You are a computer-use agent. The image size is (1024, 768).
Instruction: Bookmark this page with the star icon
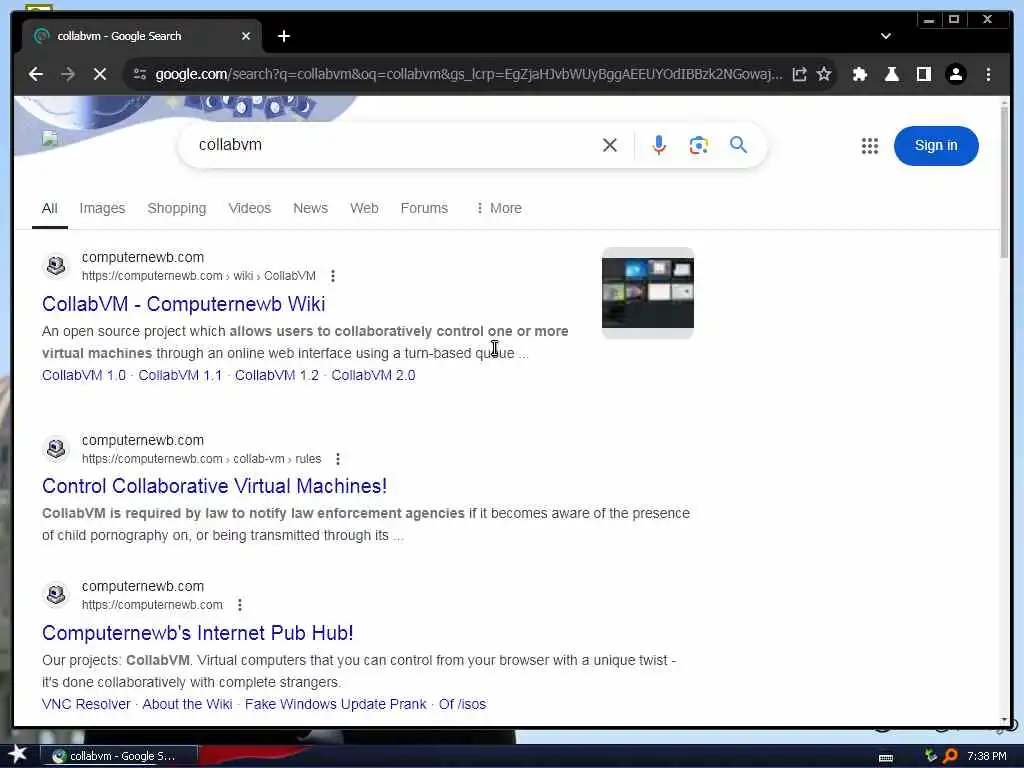click(824, 74)
